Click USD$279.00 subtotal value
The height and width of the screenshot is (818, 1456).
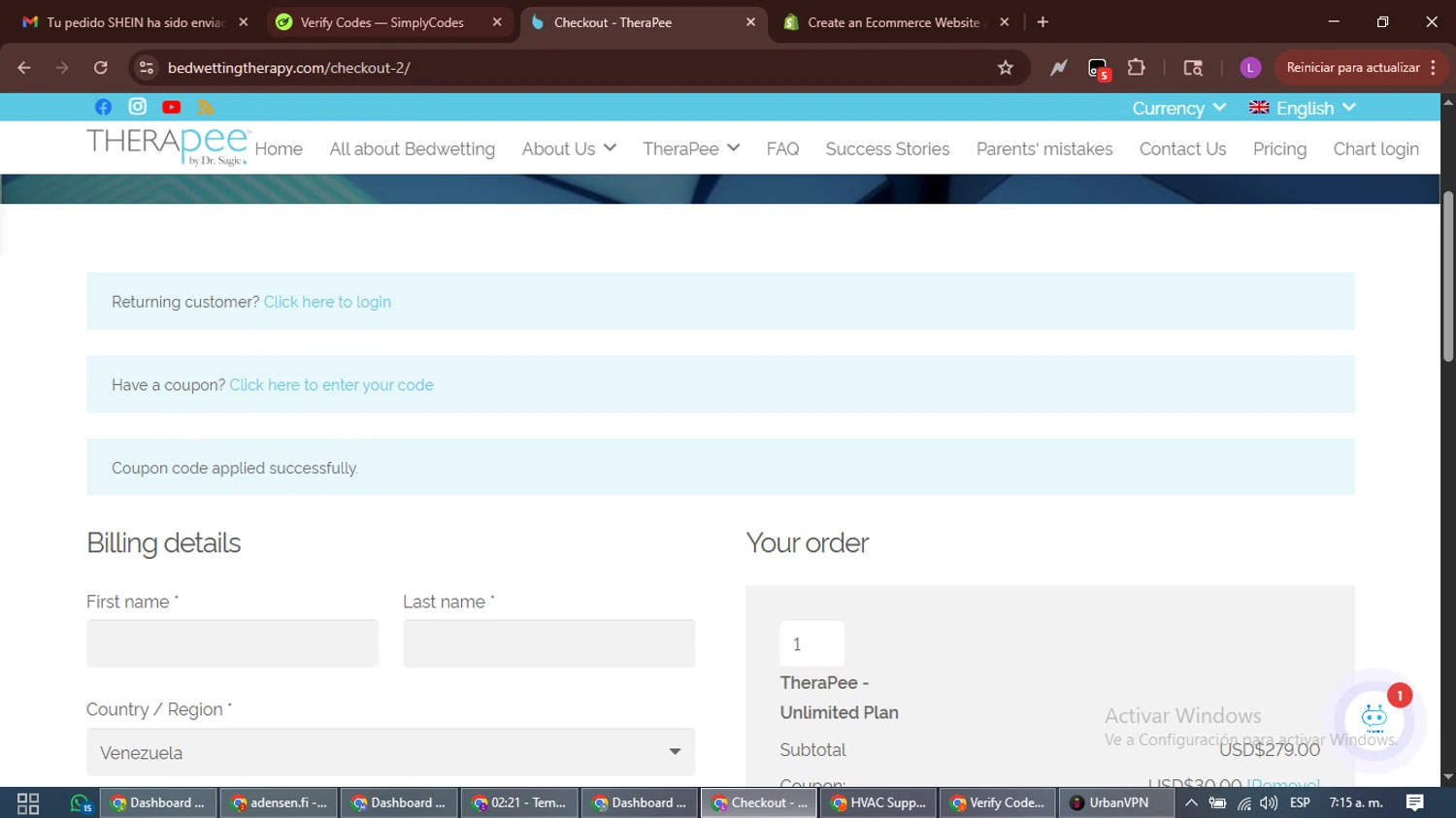tap(1270, 749)
